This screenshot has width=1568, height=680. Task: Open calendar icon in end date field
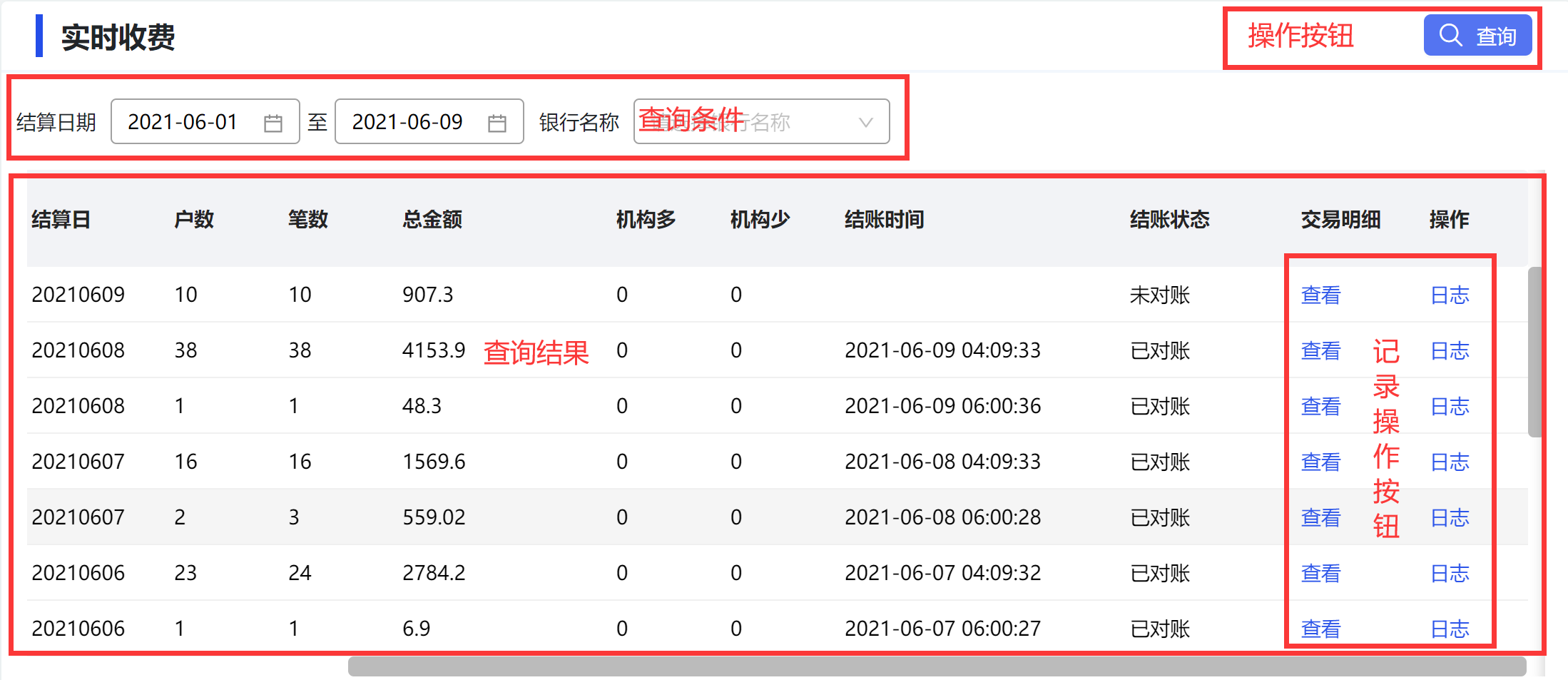497,123
